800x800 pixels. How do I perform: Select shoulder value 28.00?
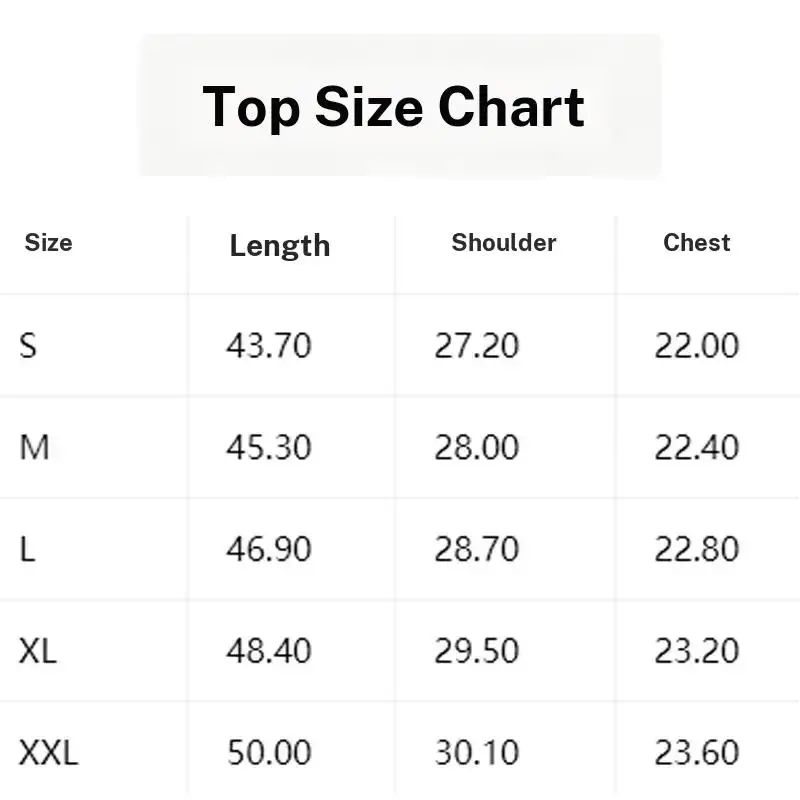pyautogui.click(x=477, y=447)
